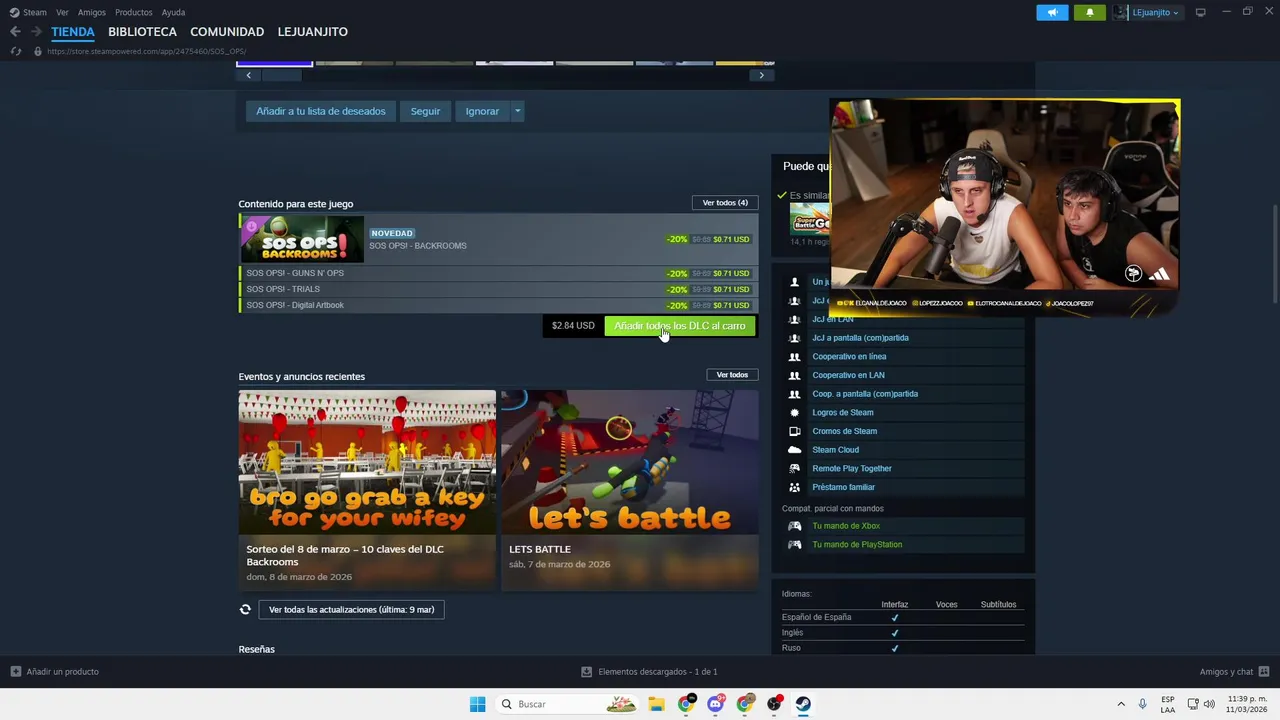Go back with the Steam back arrow

point(15,32)
